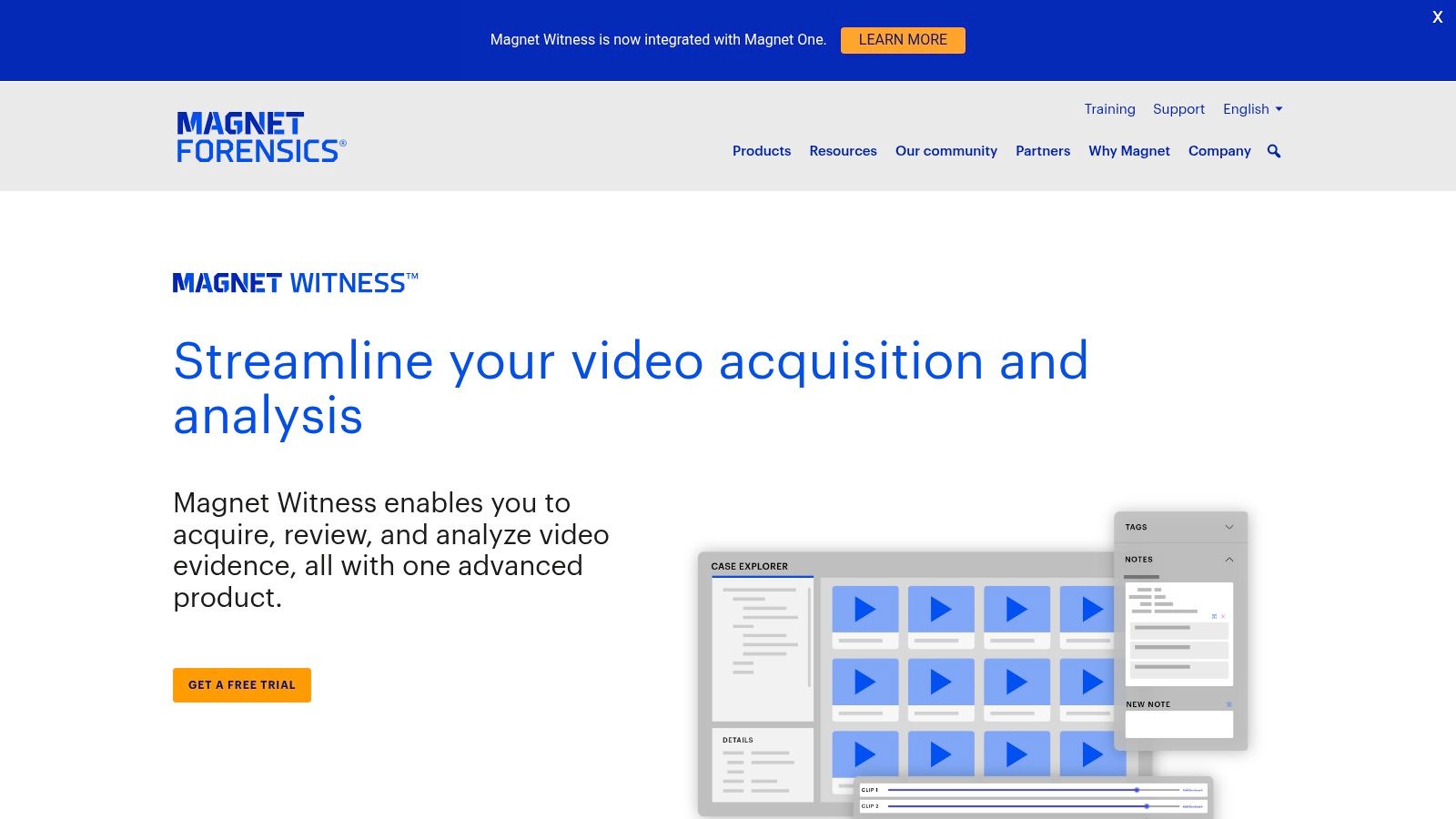Open the Training link
1456x819 pixels.
click(1109, 109)
